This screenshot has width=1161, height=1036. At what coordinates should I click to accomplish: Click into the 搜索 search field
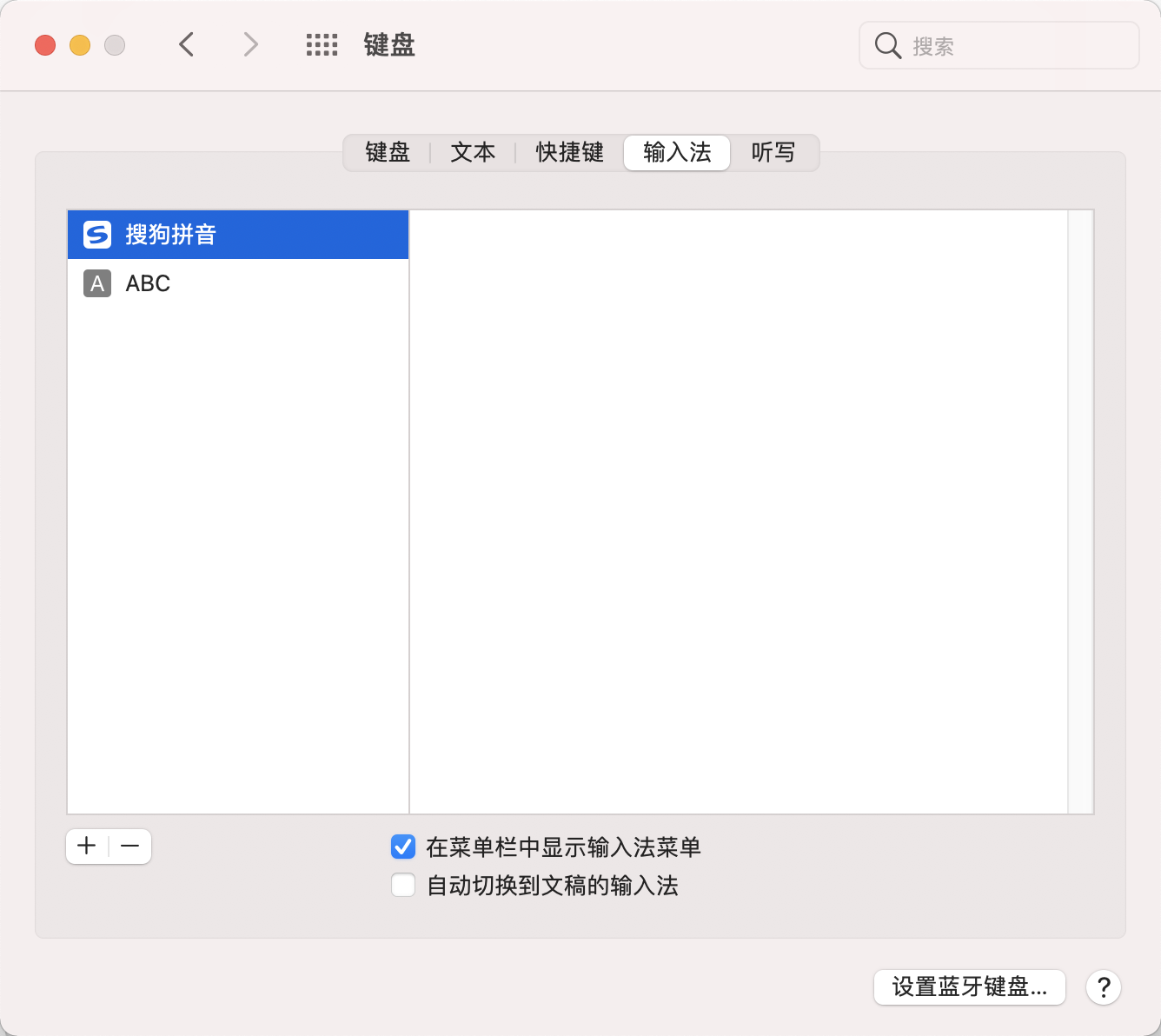tap(1017, 46)
